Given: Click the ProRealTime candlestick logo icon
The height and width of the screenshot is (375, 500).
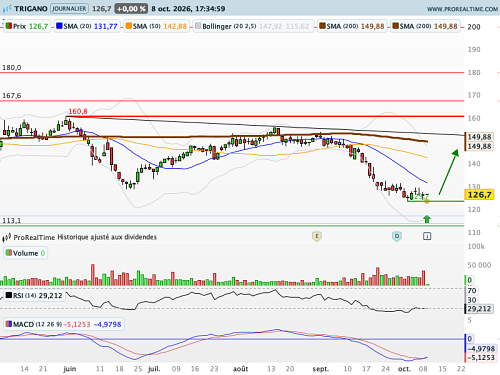Looking at the screenshot, I should tap(7, 237).
